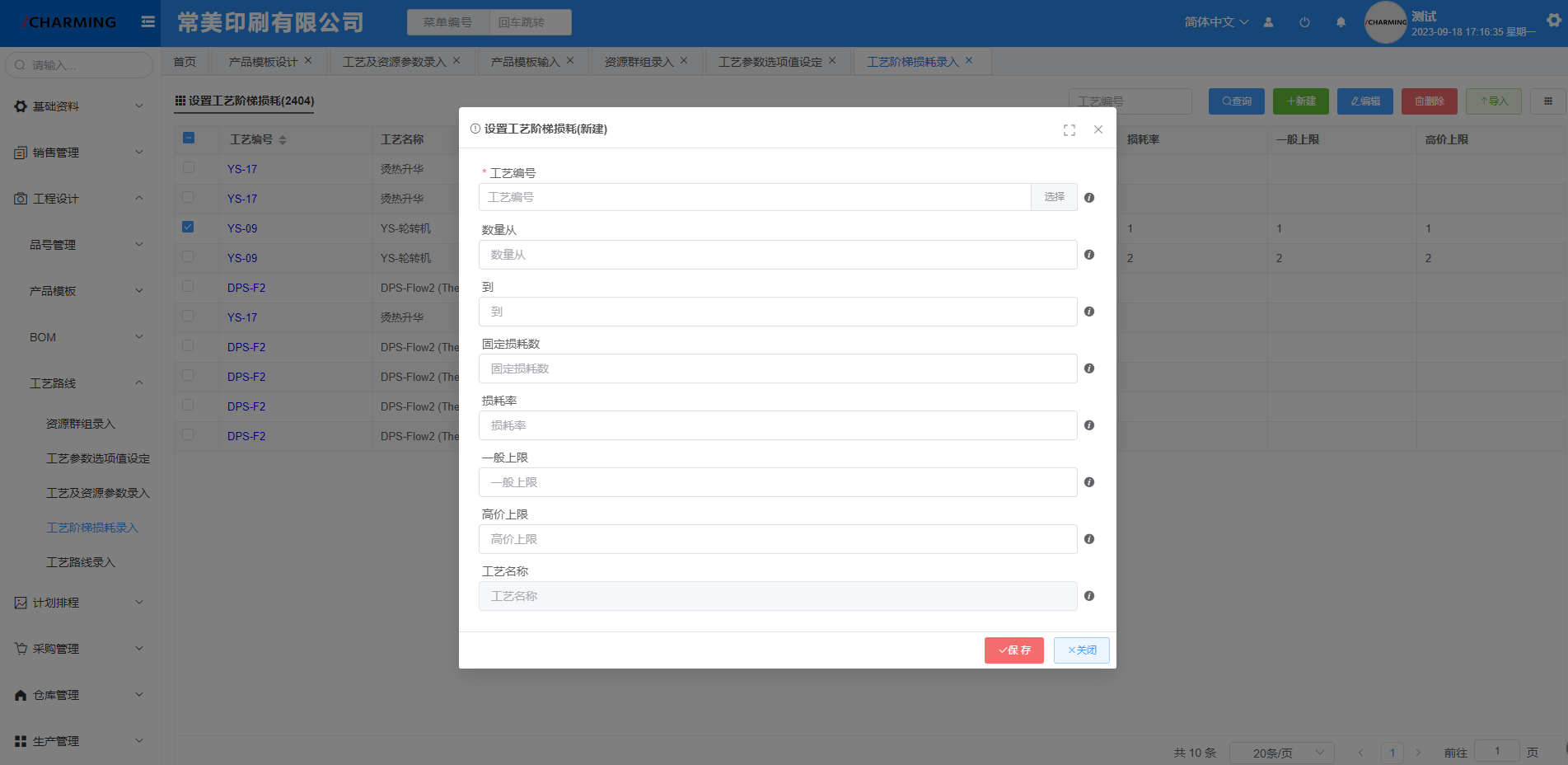Expand the 销售管理 sidebar menu

click(80, 153)
